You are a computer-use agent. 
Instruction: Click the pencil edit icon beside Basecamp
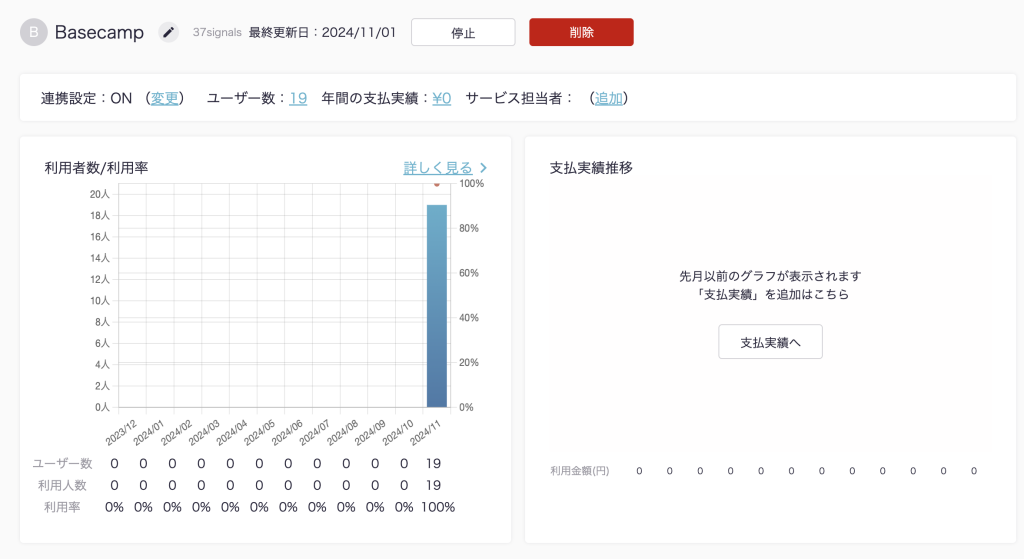pos(169,32)
